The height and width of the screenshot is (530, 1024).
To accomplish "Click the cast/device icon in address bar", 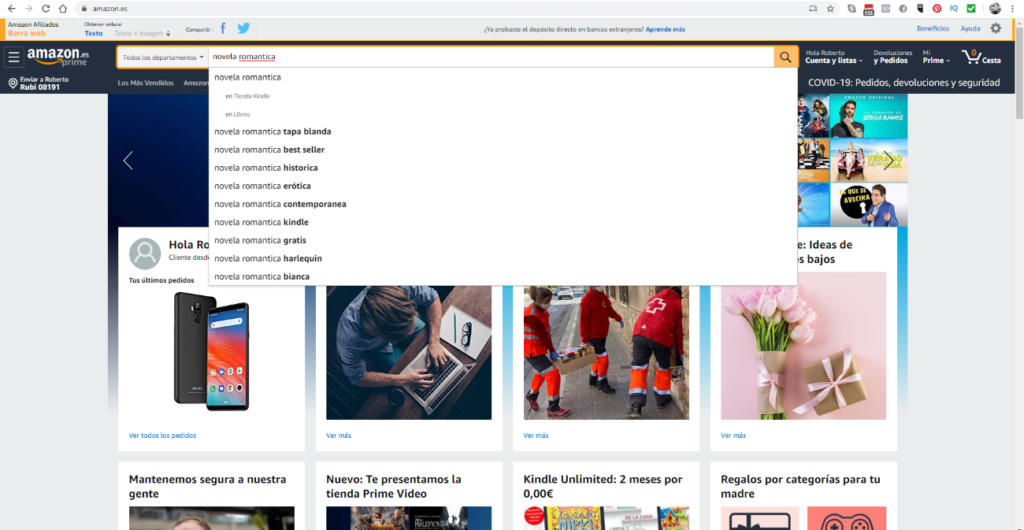I will coord(813,8).
